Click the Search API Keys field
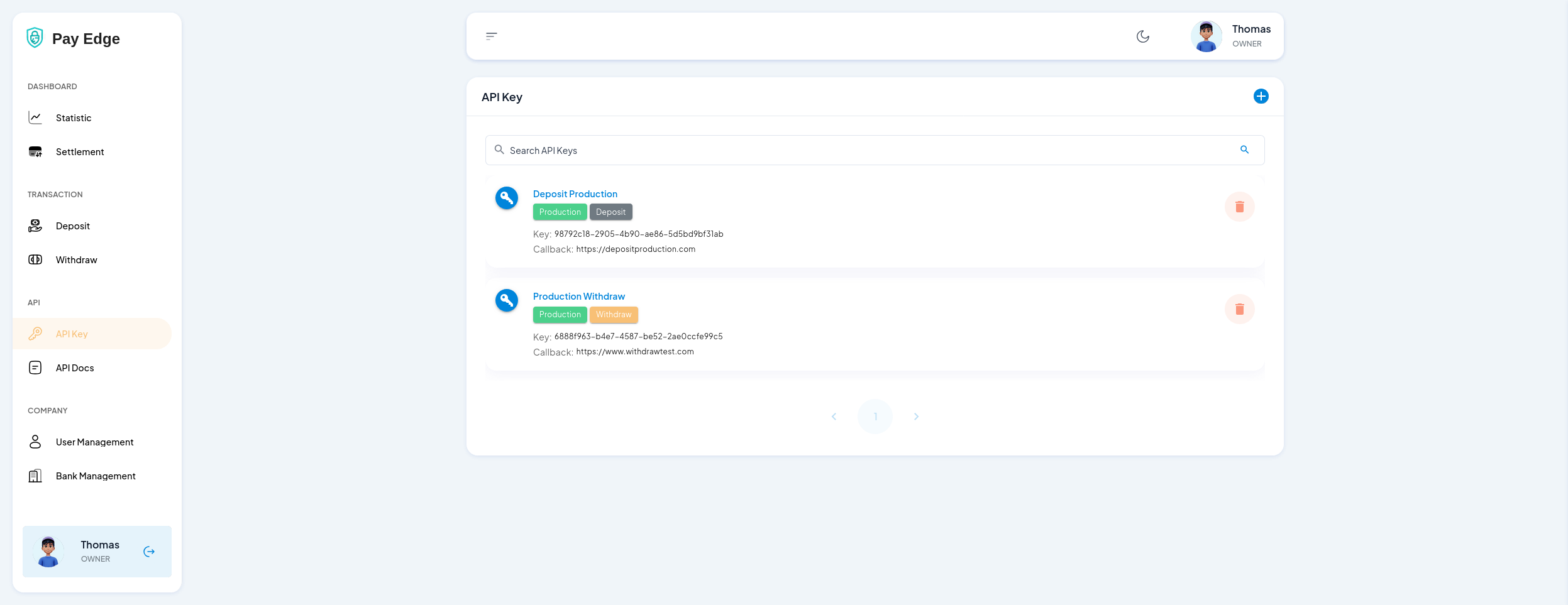This screenshot has height=605, width=1568. point(868,150)
